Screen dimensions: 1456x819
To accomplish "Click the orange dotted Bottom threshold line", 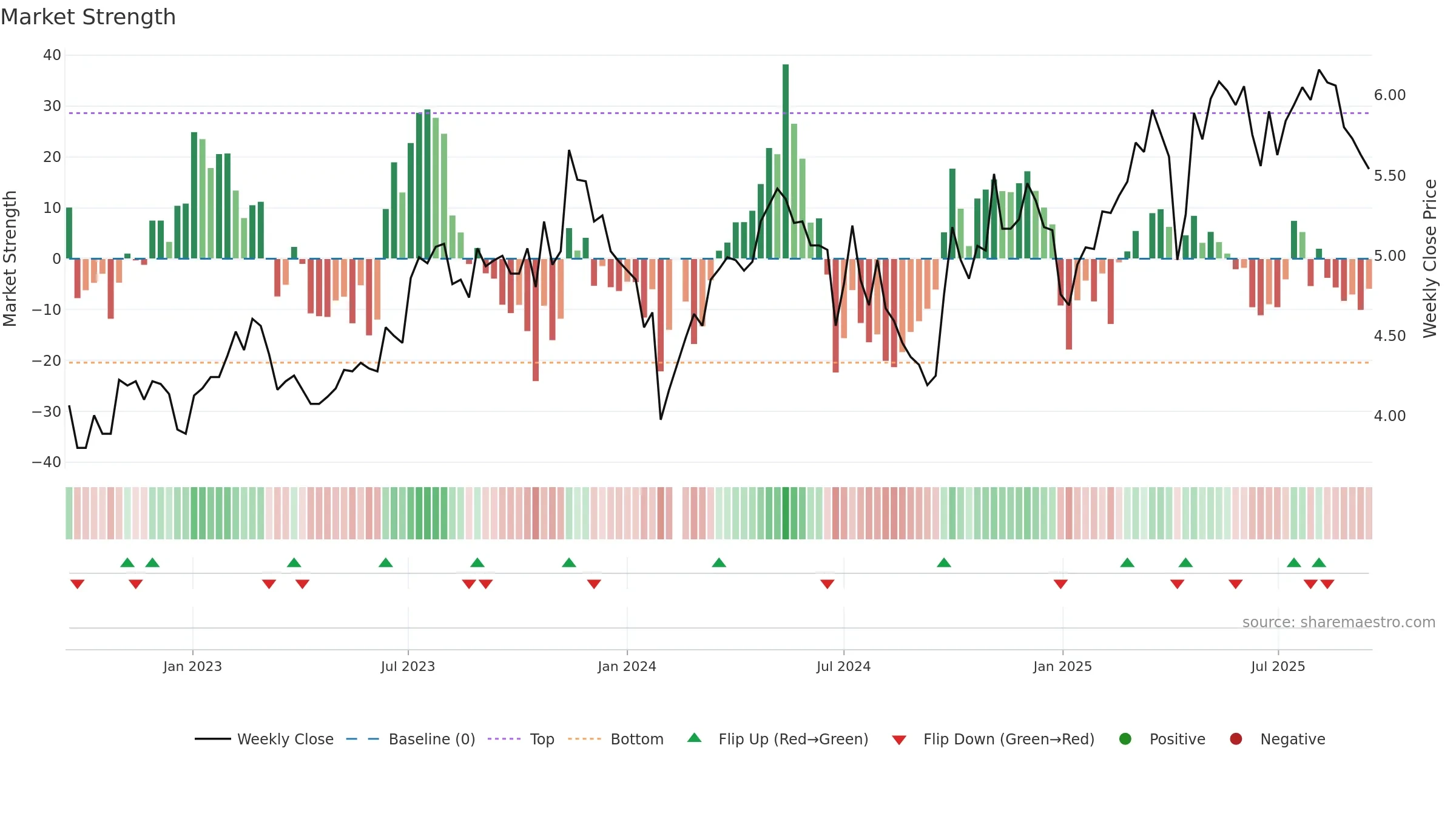I will (719, 362).
